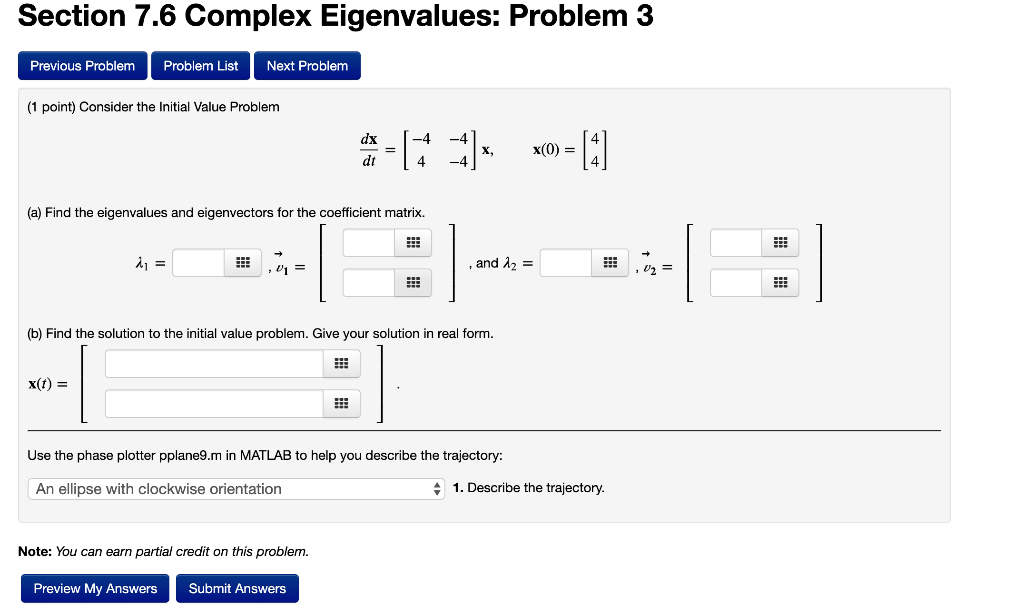Click Preview My Answers
This screenshot has height=616, width=1024.
click(x=94, y=588)
